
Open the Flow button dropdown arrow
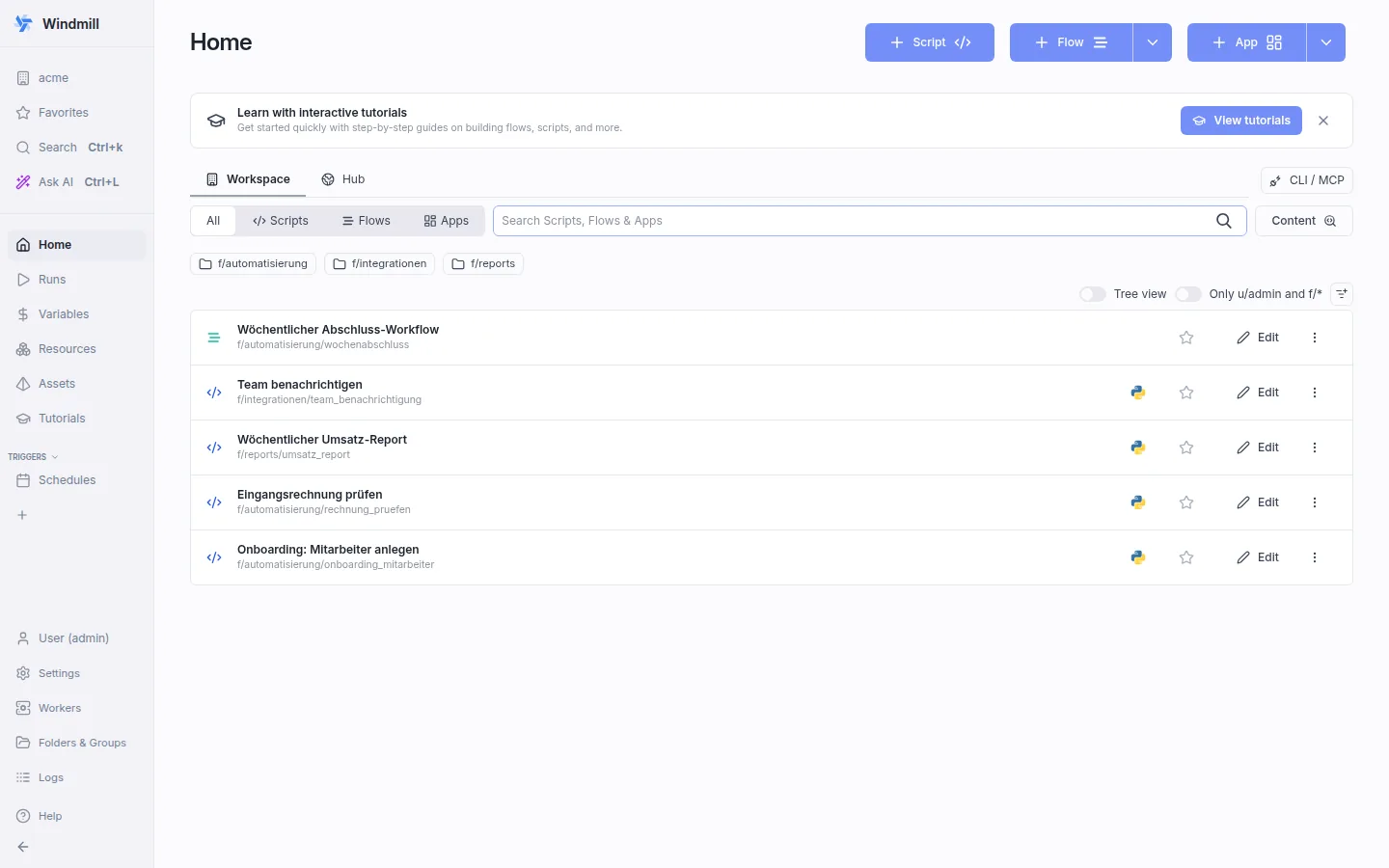(x=1153, y=42)
